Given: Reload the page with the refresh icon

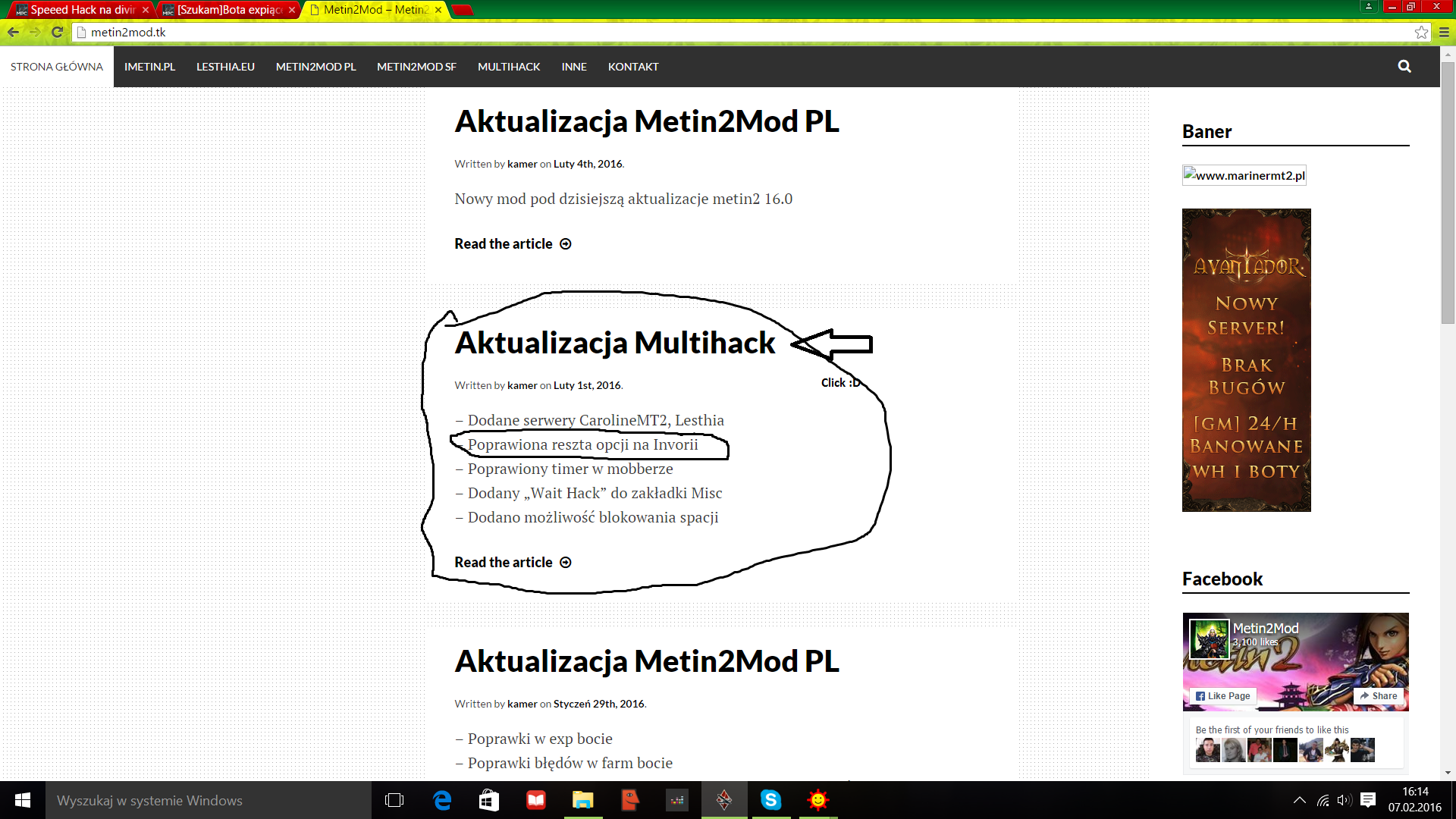Looking at the screenshot, I should click(x=57, y=32).
